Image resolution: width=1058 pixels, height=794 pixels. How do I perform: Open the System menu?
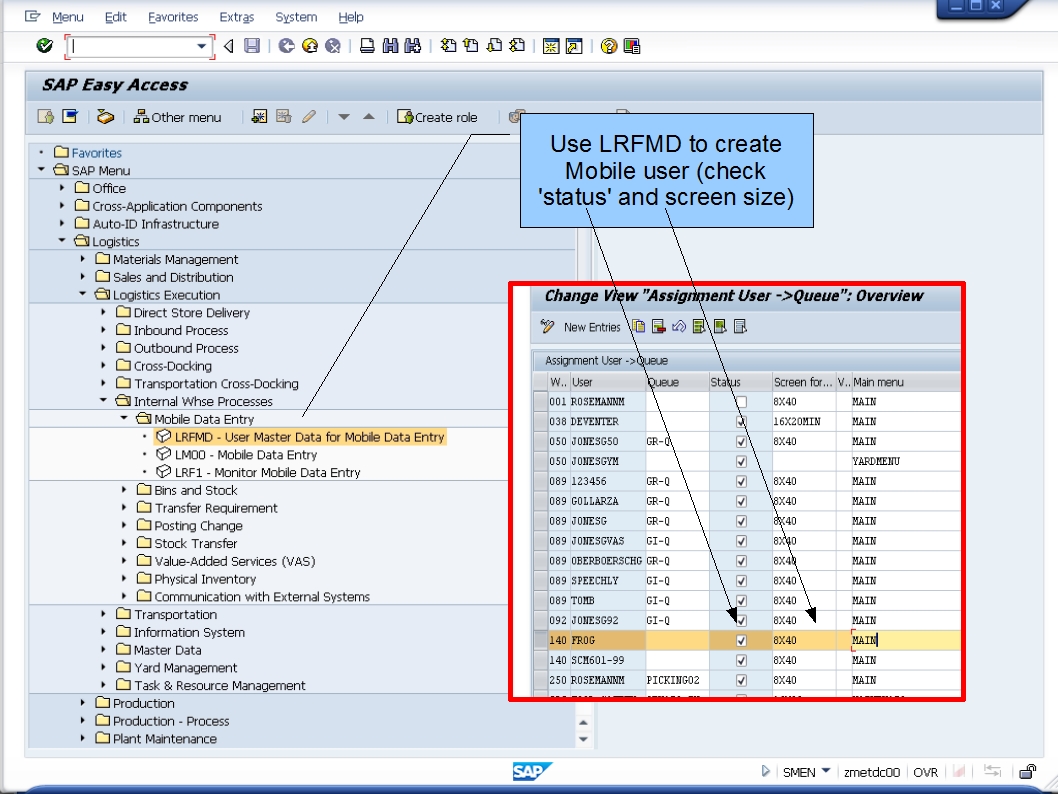pos(296,16)
